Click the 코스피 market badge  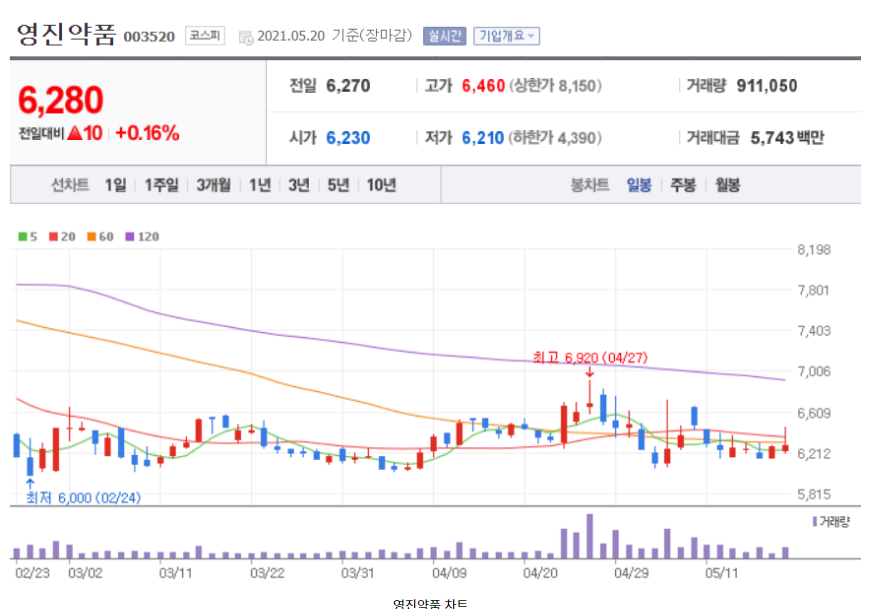205,36
